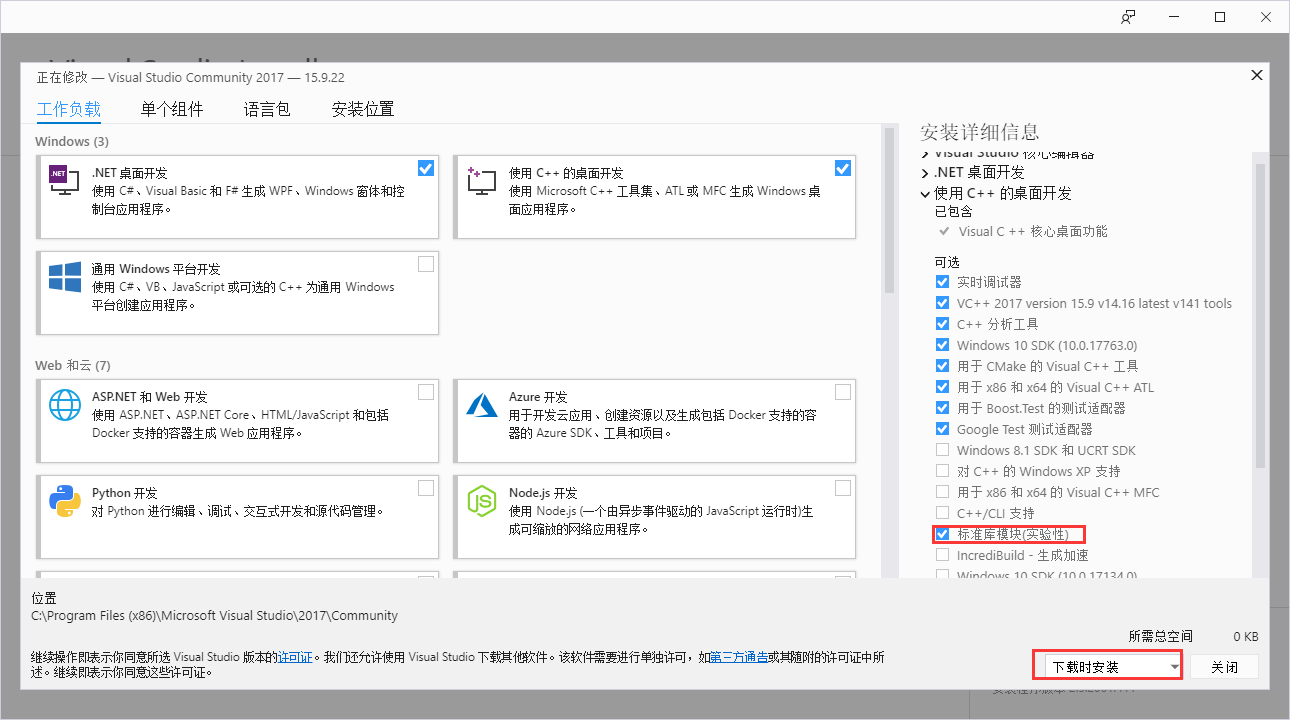Uncheck 用于 x86 和 x64 的 Visual C++ ATL

[x=942, y=387]
